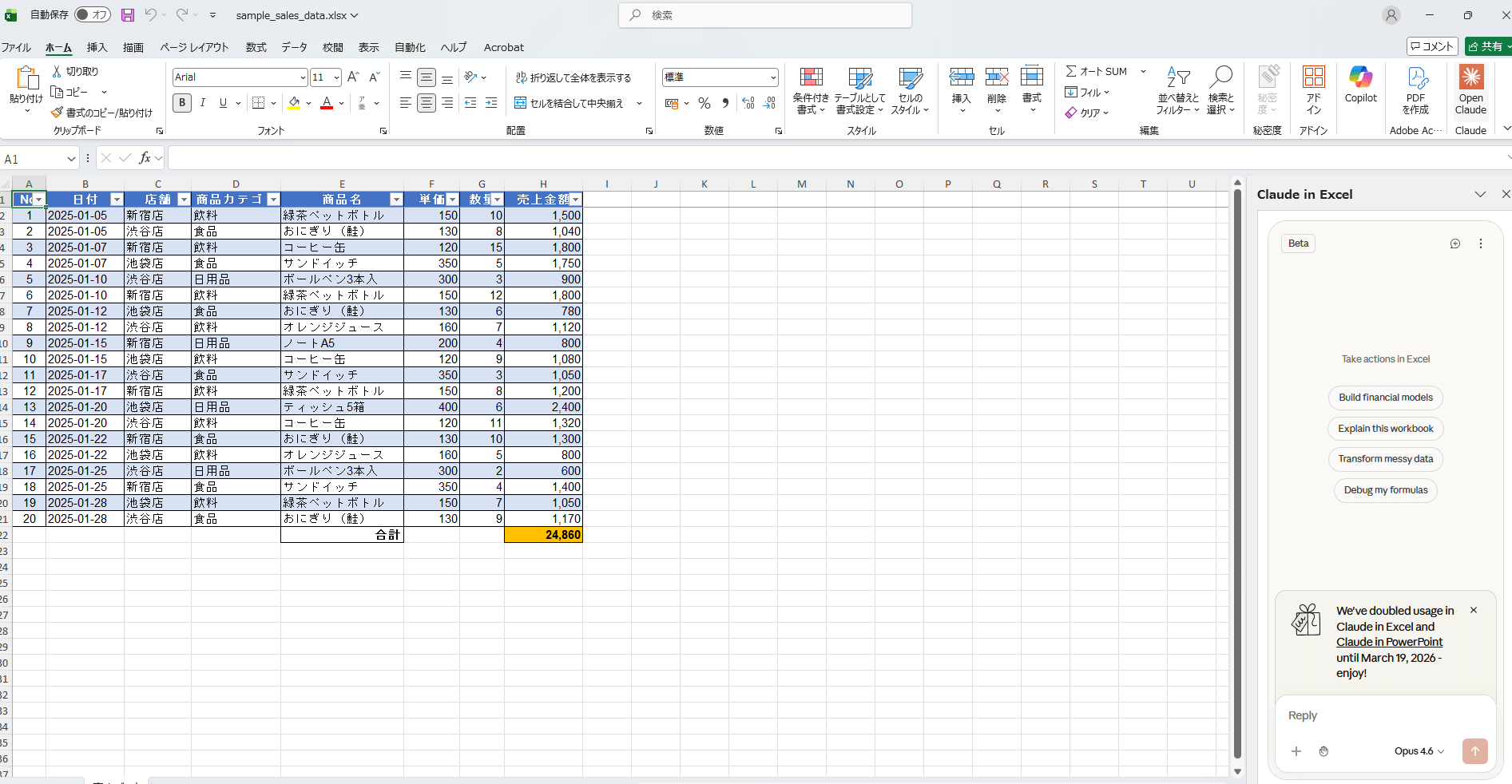Open the 挿入 ribbon tab

point(97,48)
